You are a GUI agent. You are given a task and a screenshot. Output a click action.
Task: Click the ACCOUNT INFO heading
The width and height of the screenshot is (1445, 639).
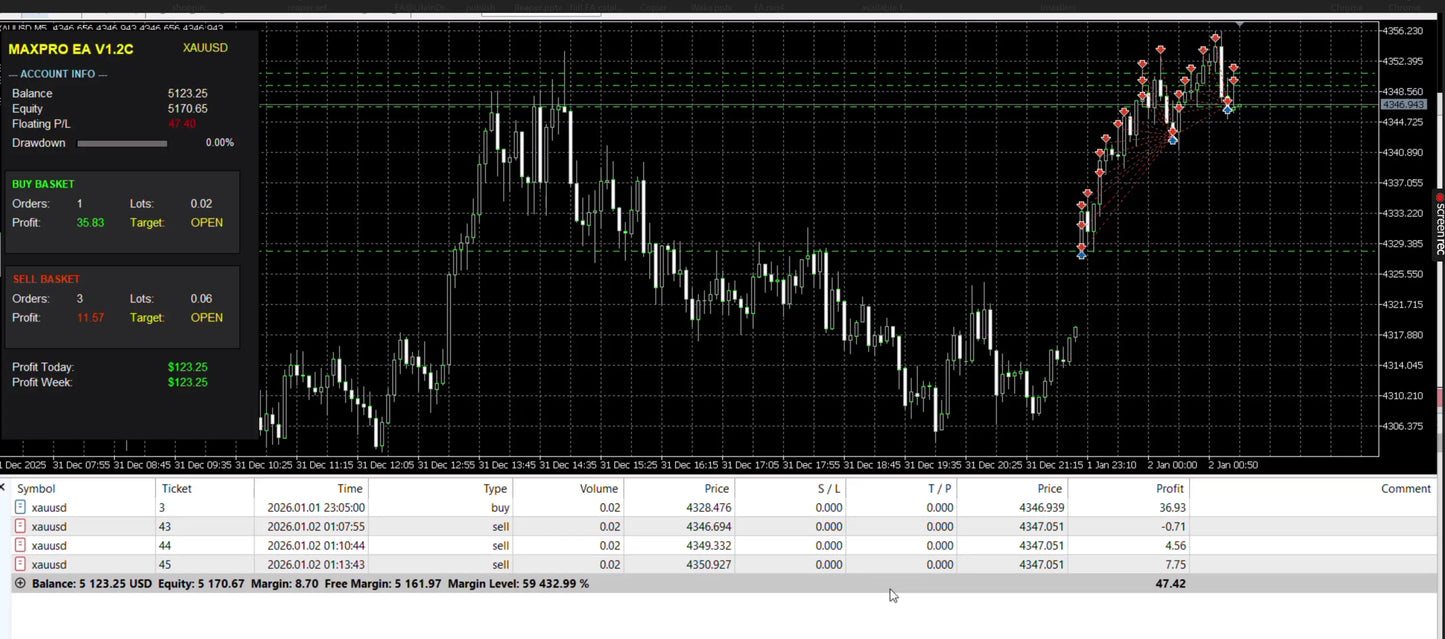58,74
